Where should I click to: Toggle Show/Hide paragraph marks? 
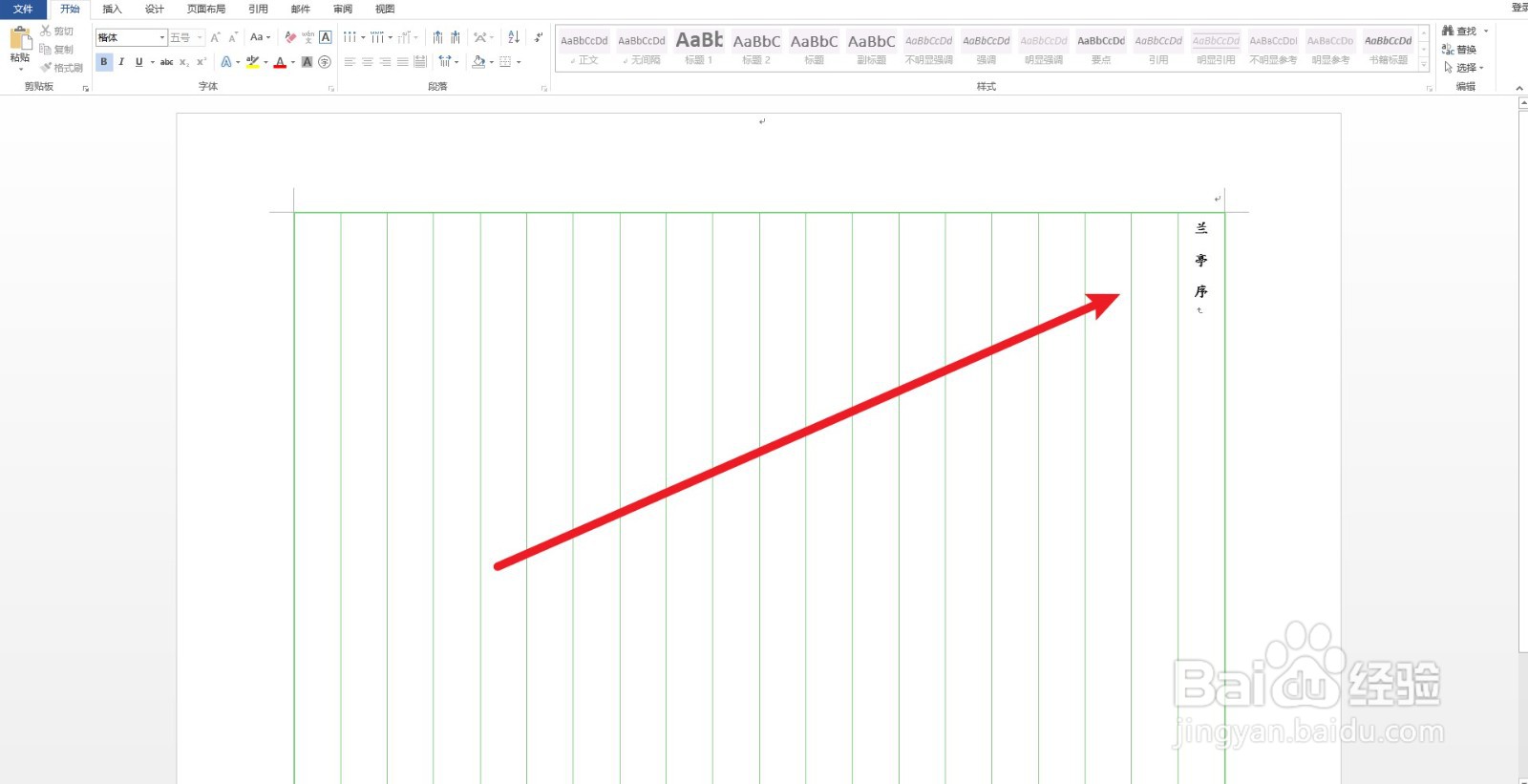coord(539,37)
